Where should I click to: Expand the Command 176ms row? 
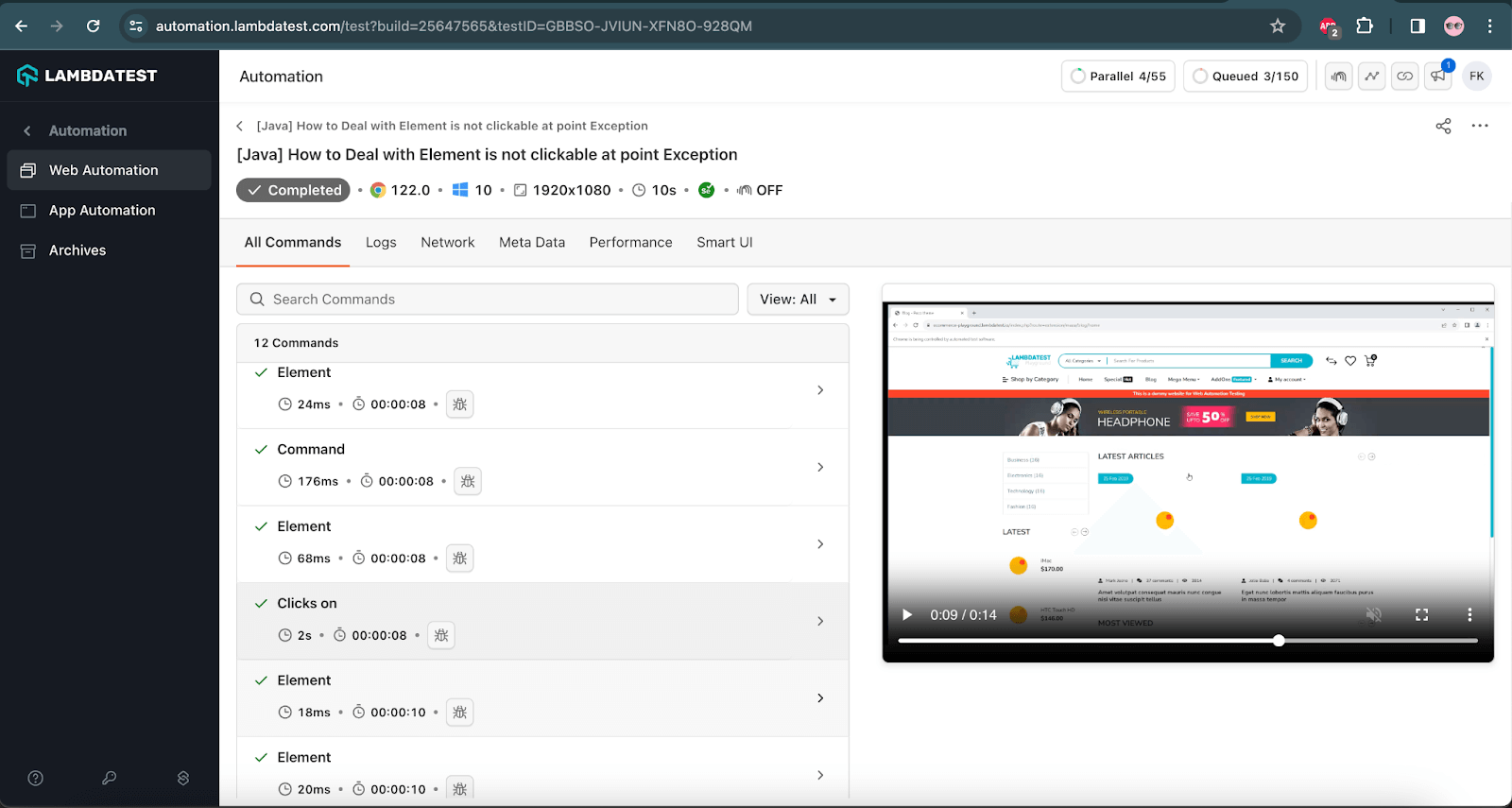click(820, 467)
